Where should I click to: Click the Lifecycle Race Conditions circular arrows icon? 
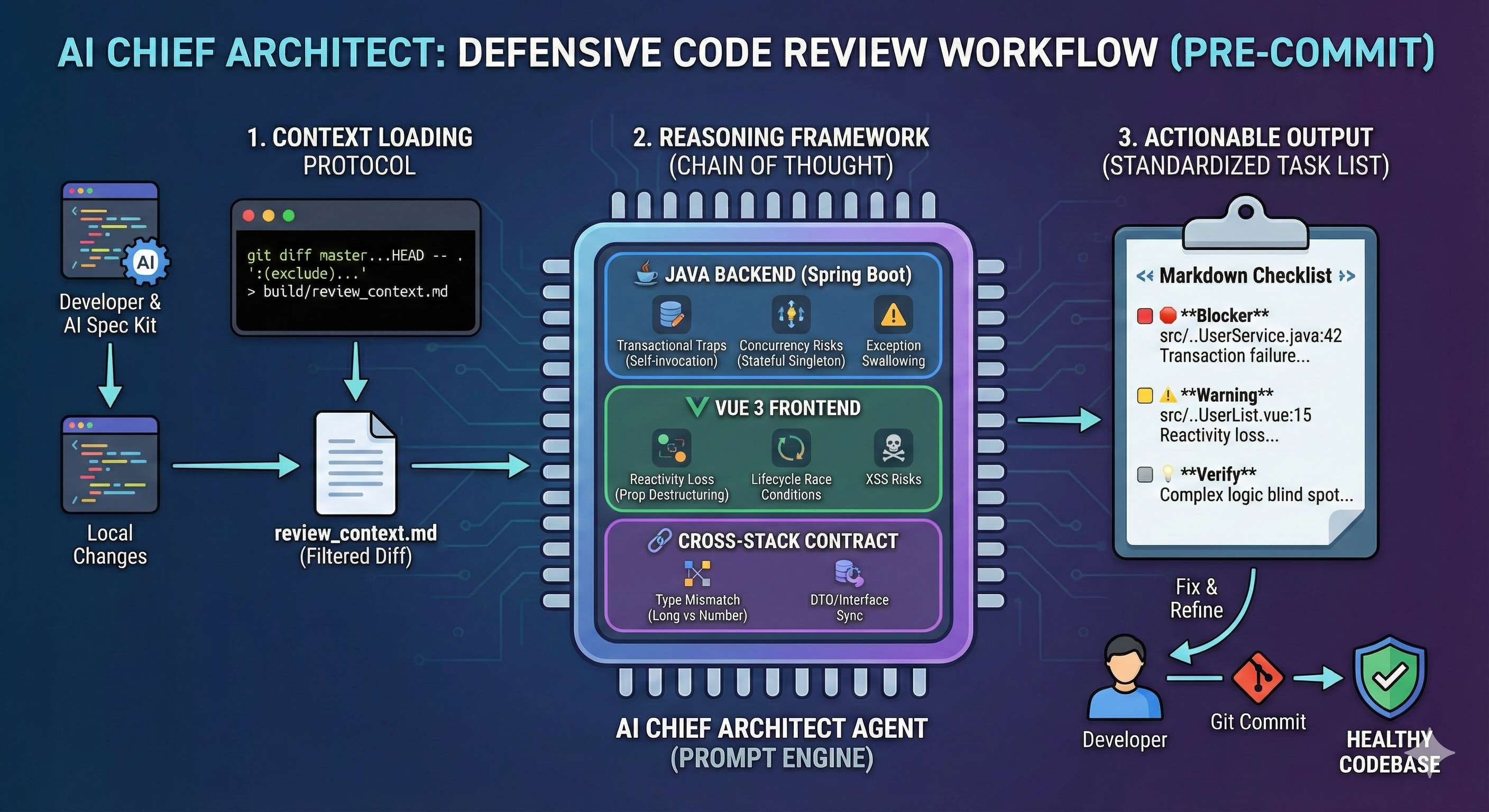coord(791,448)
